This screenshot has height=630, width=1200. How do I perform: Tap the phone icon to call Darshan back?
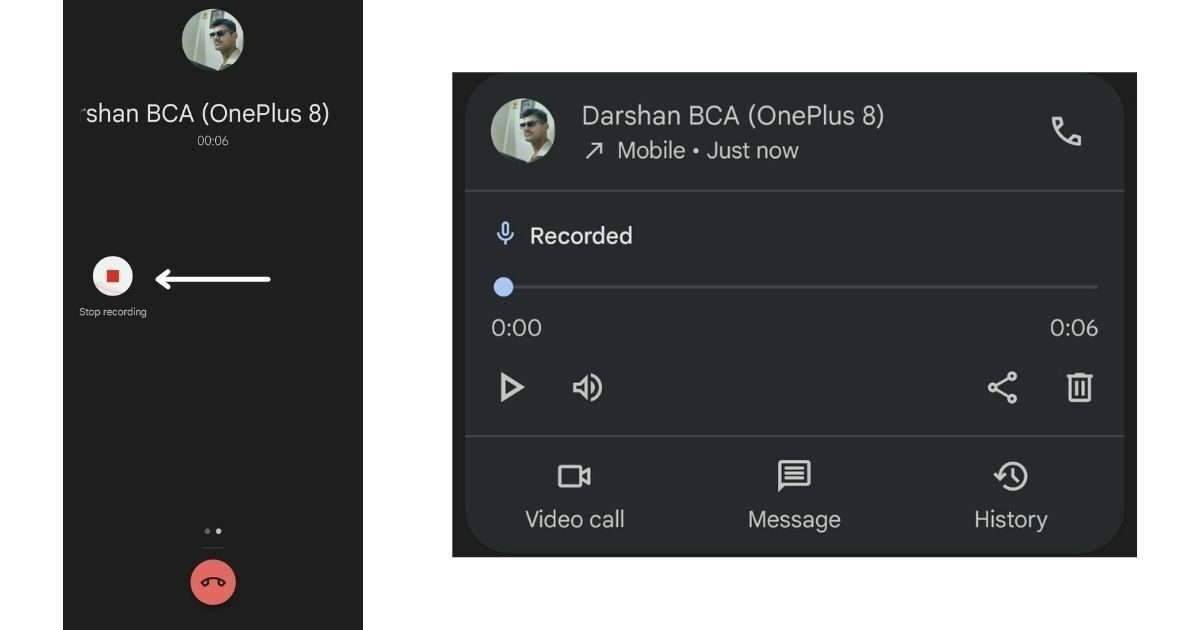pyautogui.click(x=1066, y=131)
